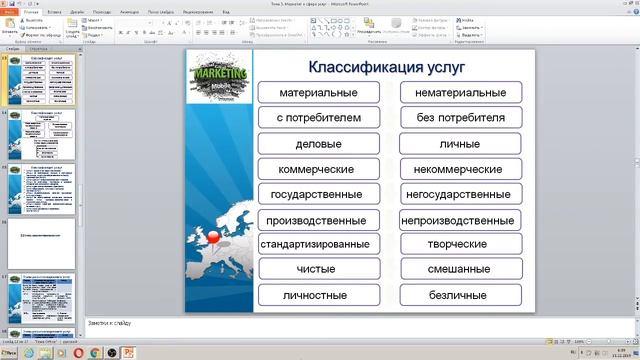Image resolution: width=640 pixels, height=360 pixels.
Task: Open Google Chrome from the taskbar
Action: (x=95, y=353)
